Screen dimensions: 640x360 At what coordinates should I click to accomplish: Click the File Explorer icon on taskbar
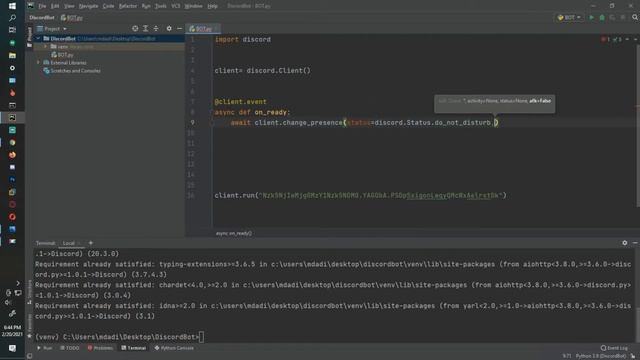12,55
